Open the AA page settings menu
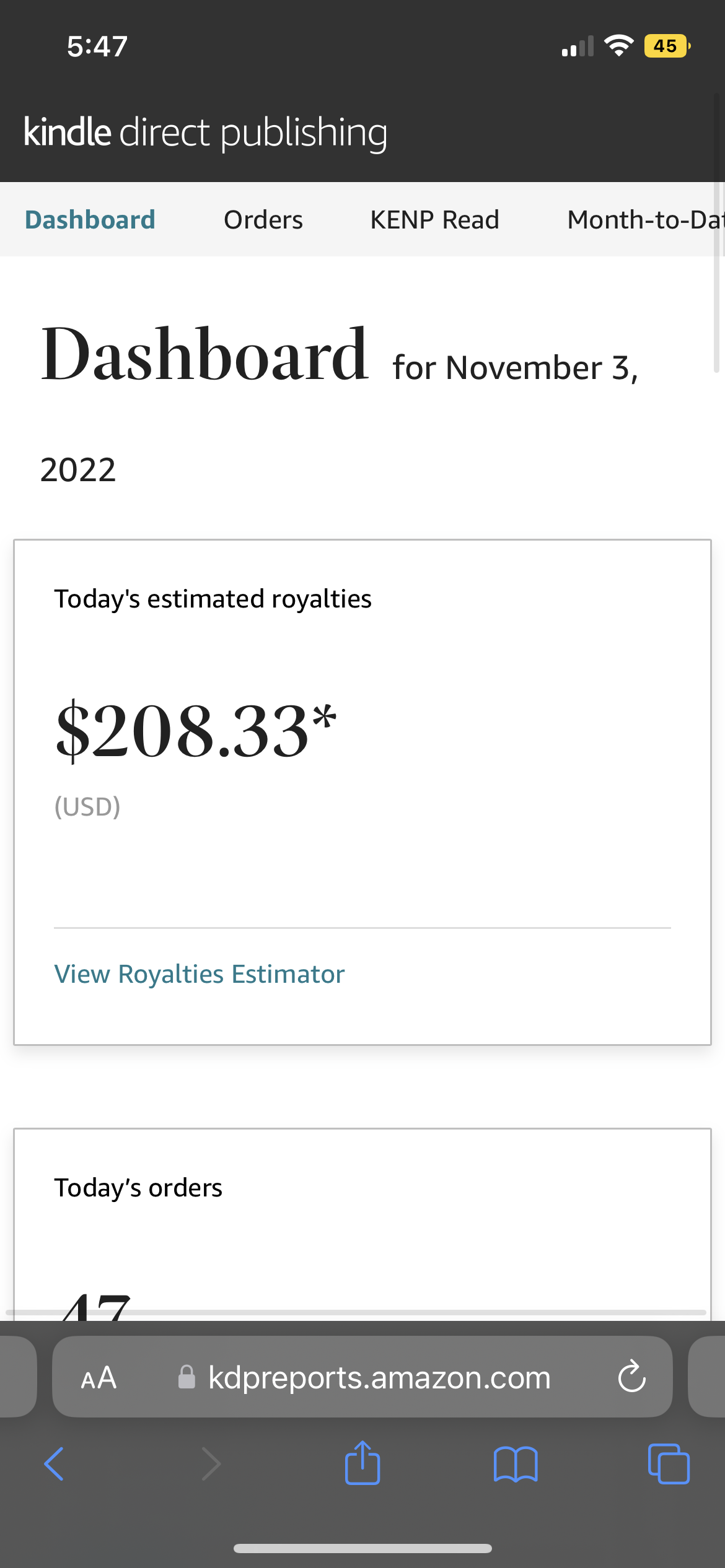 point(99,1378)
